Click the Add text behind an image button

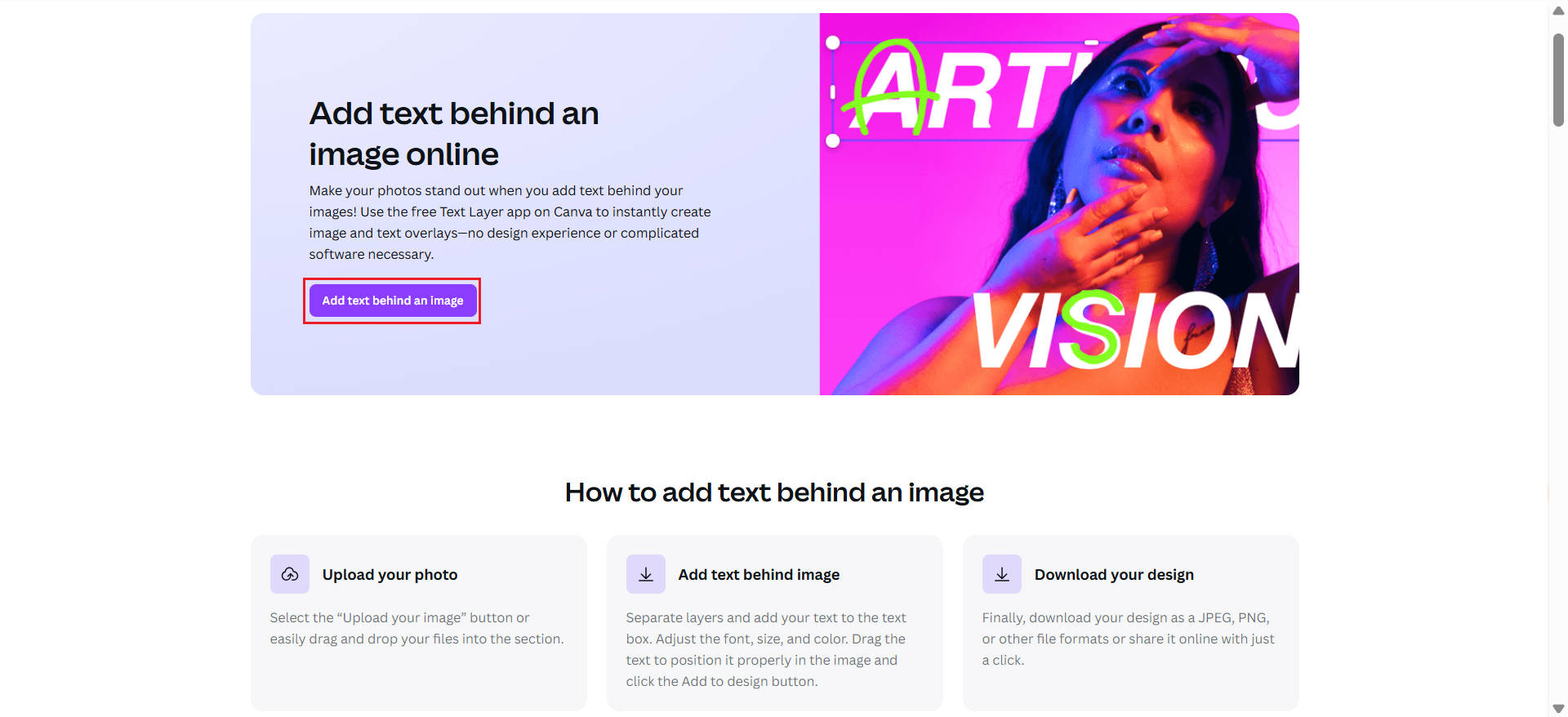[393, 301]
